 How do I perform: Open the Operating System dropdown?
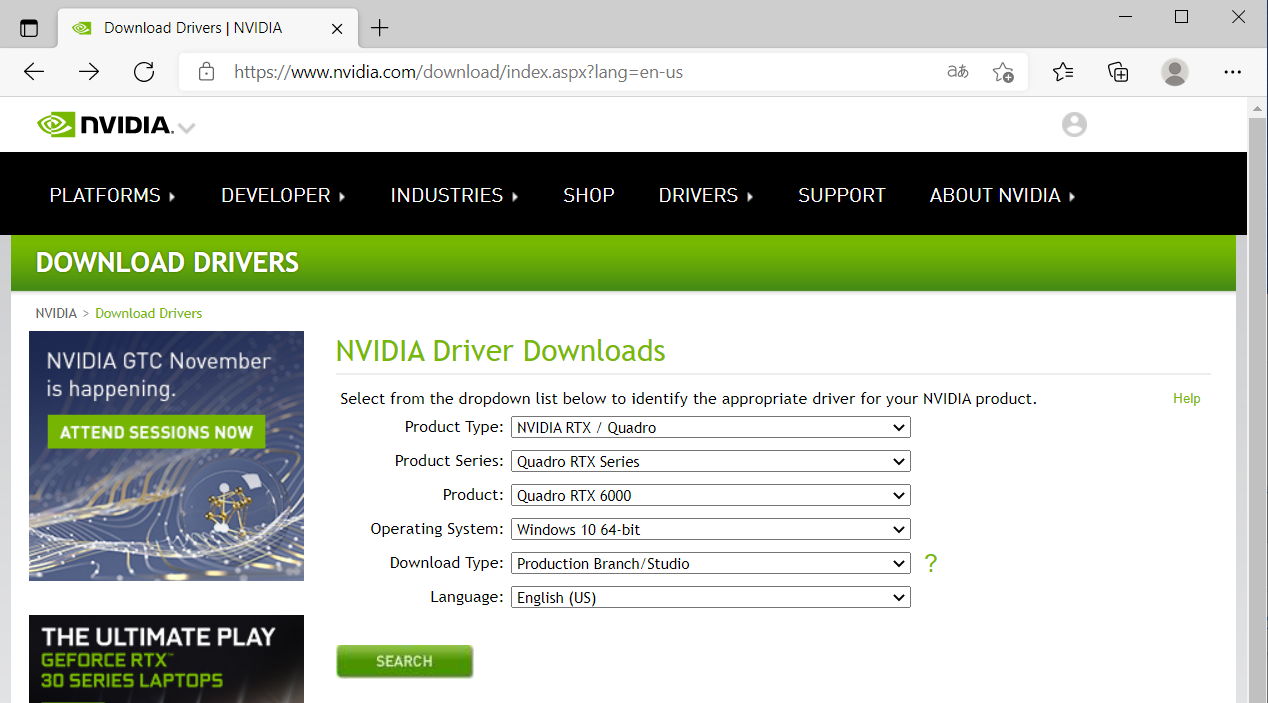tap(711, 529)
